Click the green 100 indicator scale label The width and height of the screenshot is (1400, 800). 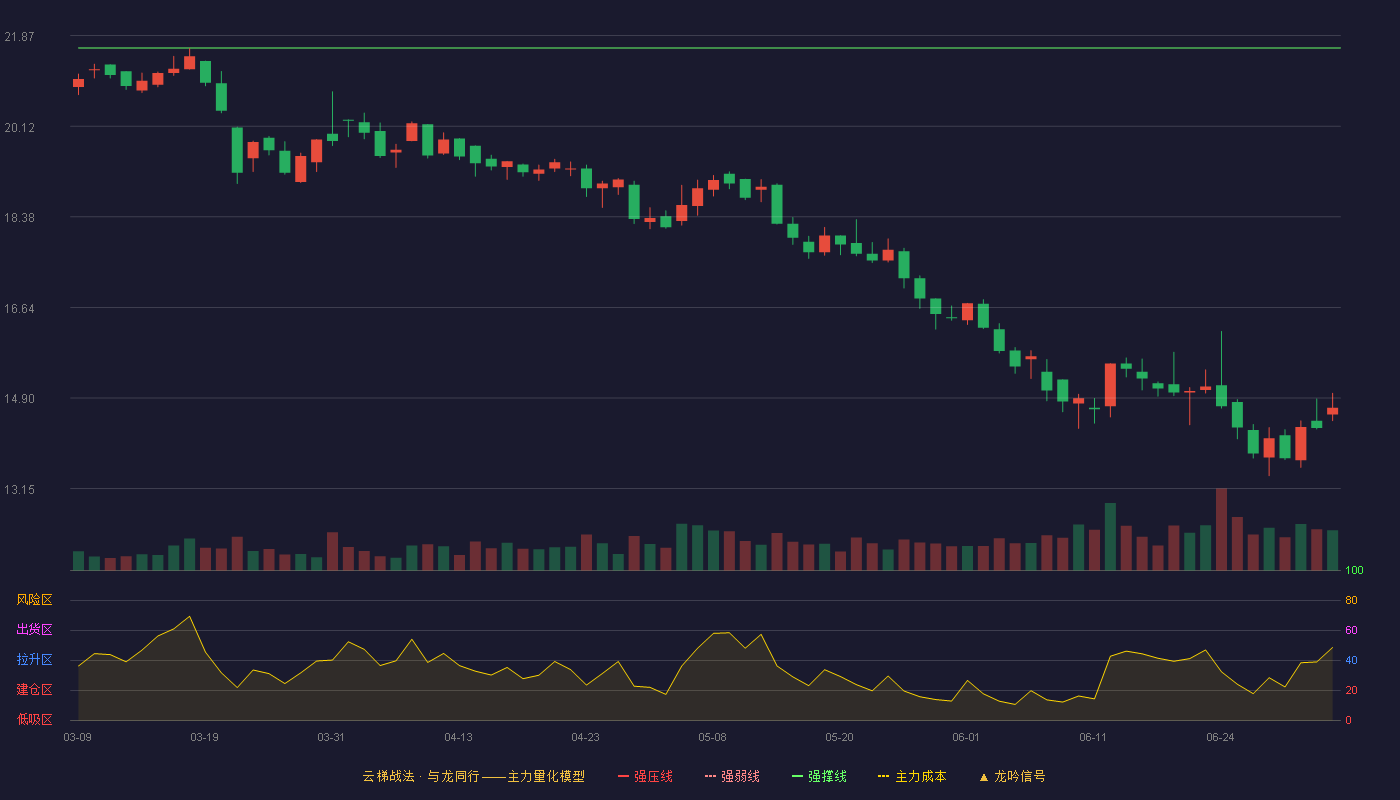(x=1355, y=571)
